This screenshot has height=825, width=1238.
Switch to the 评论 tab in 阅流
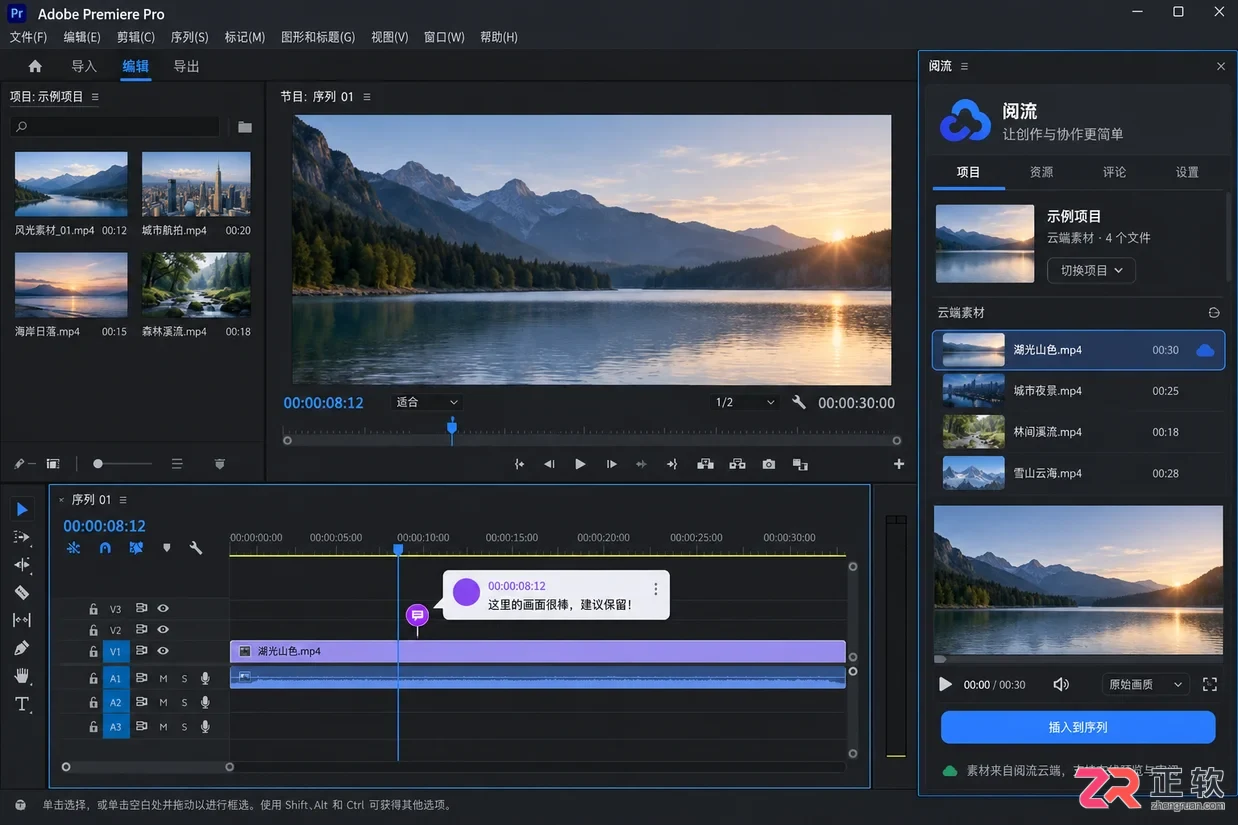click(x=1114, y=172)
